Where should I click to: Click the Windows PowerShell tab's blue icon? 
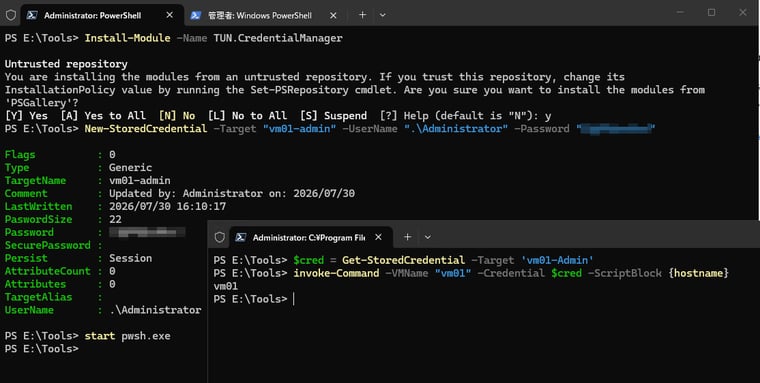196,15
